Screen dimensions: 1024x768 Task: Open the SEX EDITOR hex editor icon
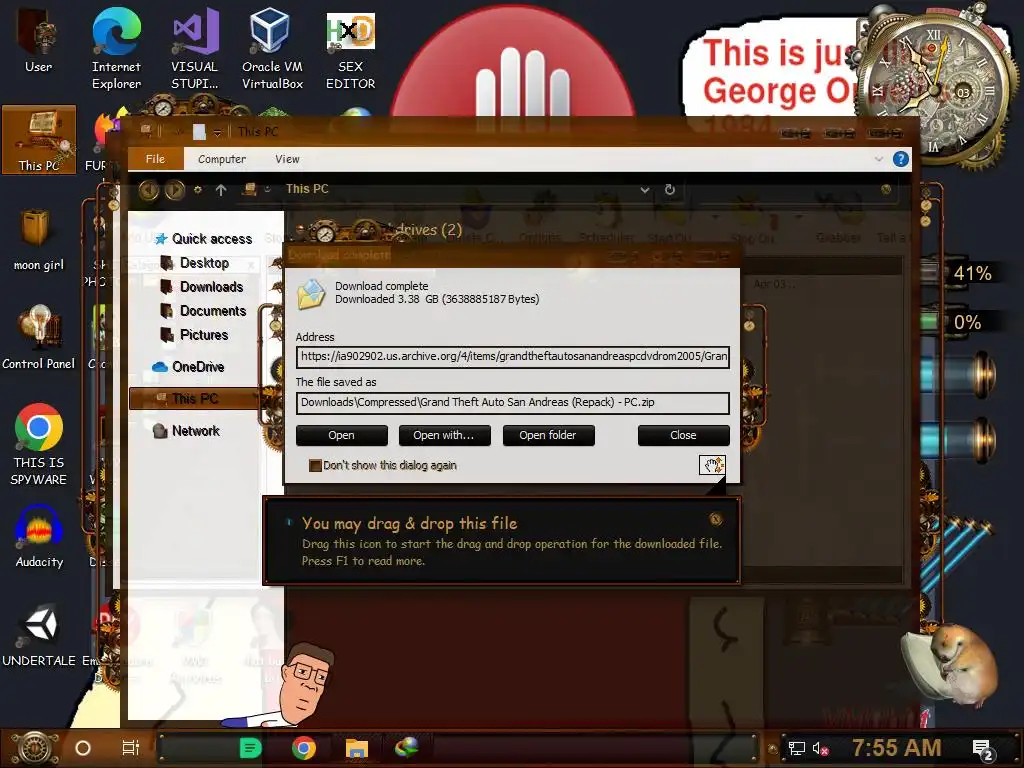click(x=350, y=49)
